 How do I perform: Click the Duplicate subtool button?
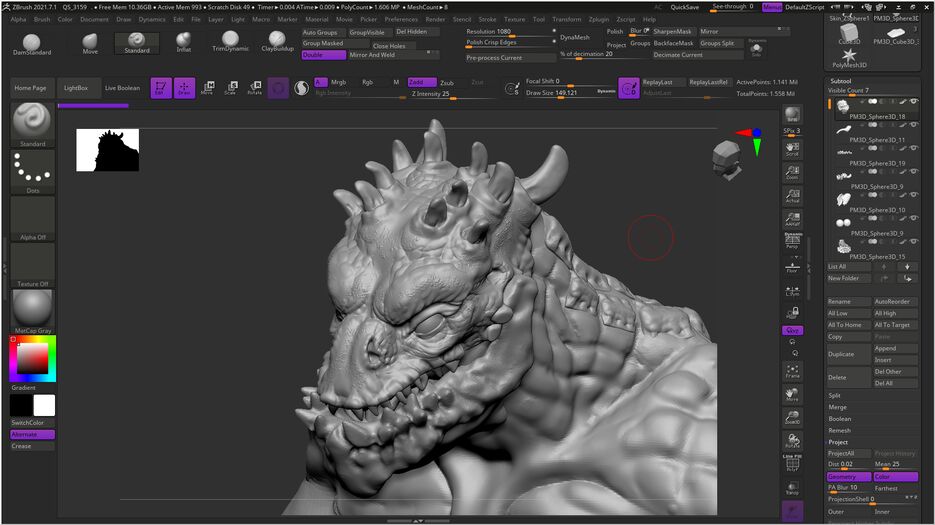849,354
